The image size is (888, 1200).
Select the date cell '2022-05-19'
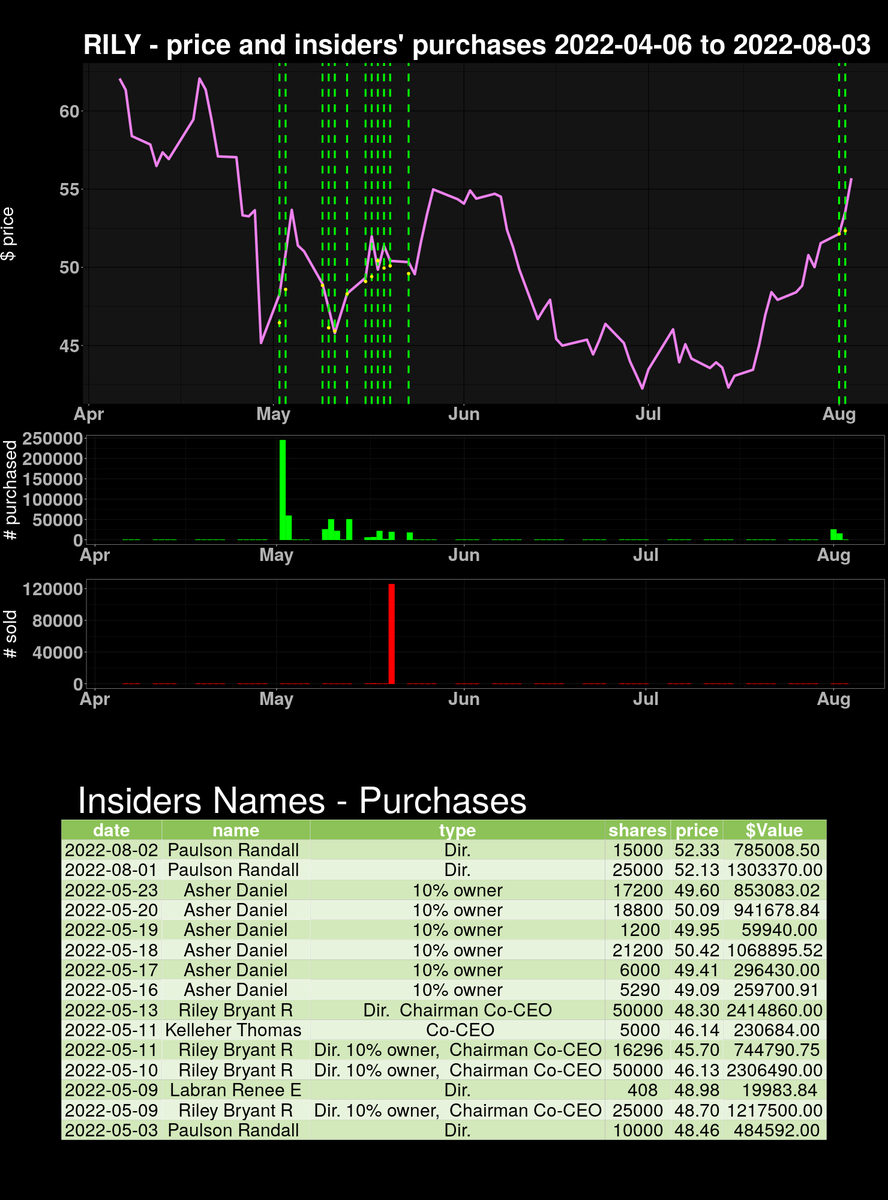112,930
